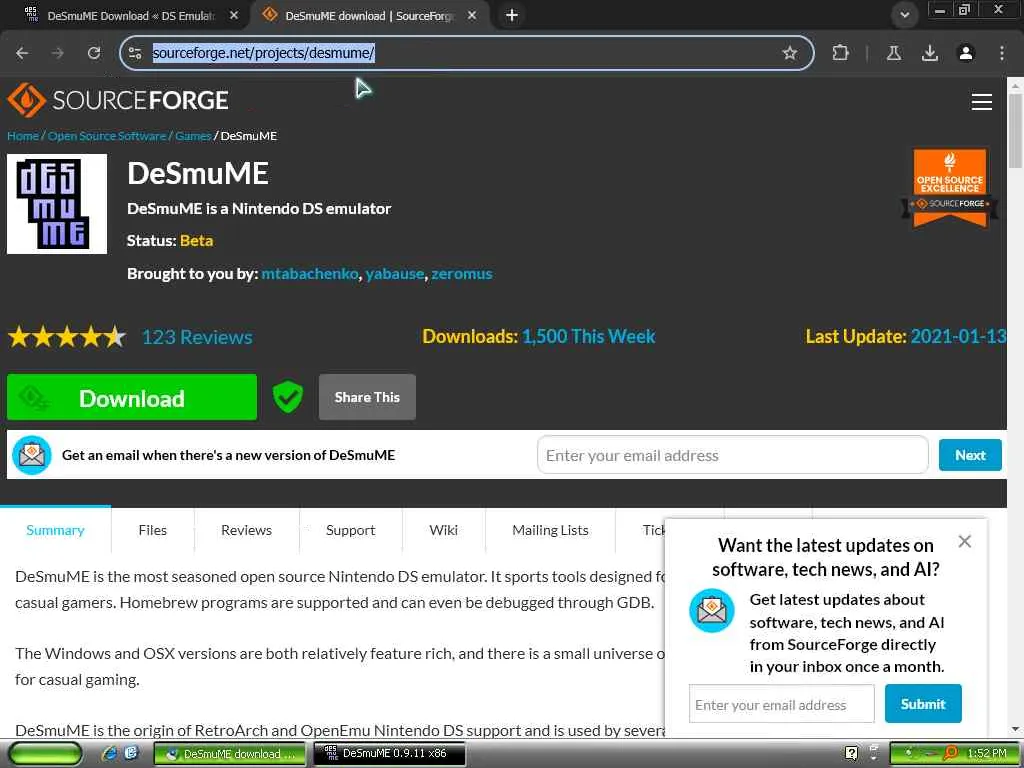Click the 1,500 This Week downloads link
This screenshot has width=1024, height=768.
point(588,336)
